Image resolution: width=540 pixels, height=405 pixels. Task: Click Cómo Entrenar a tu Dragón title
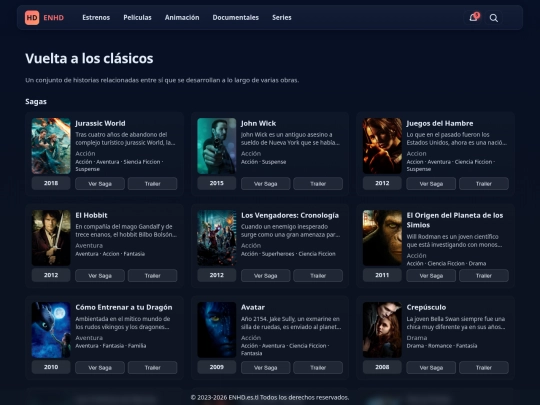tap(124, 307)
